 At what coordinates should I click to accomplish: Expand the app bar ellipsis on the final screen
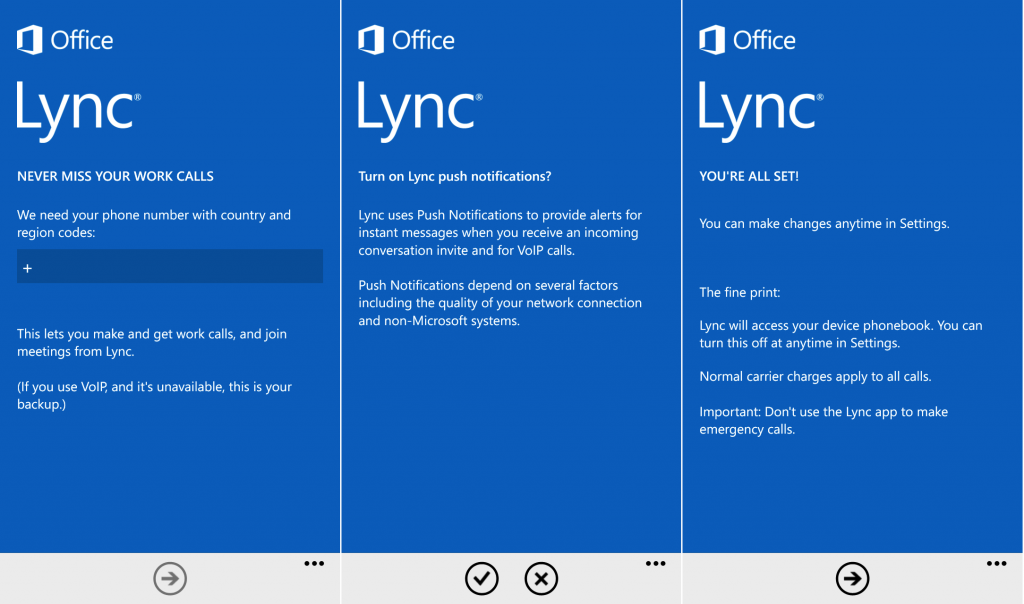pyautogui.click(x=996, y=563)
